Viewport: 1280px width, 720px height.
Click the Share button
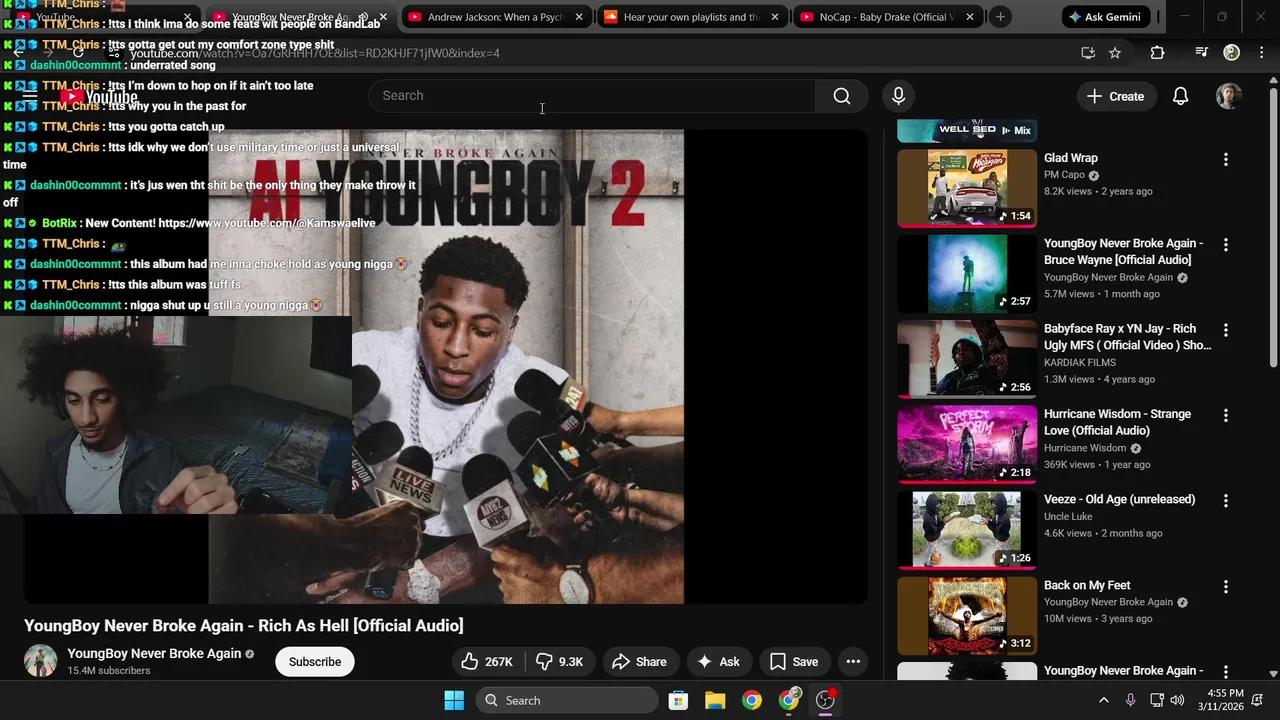pyautogui.click(x=639, y=662)
